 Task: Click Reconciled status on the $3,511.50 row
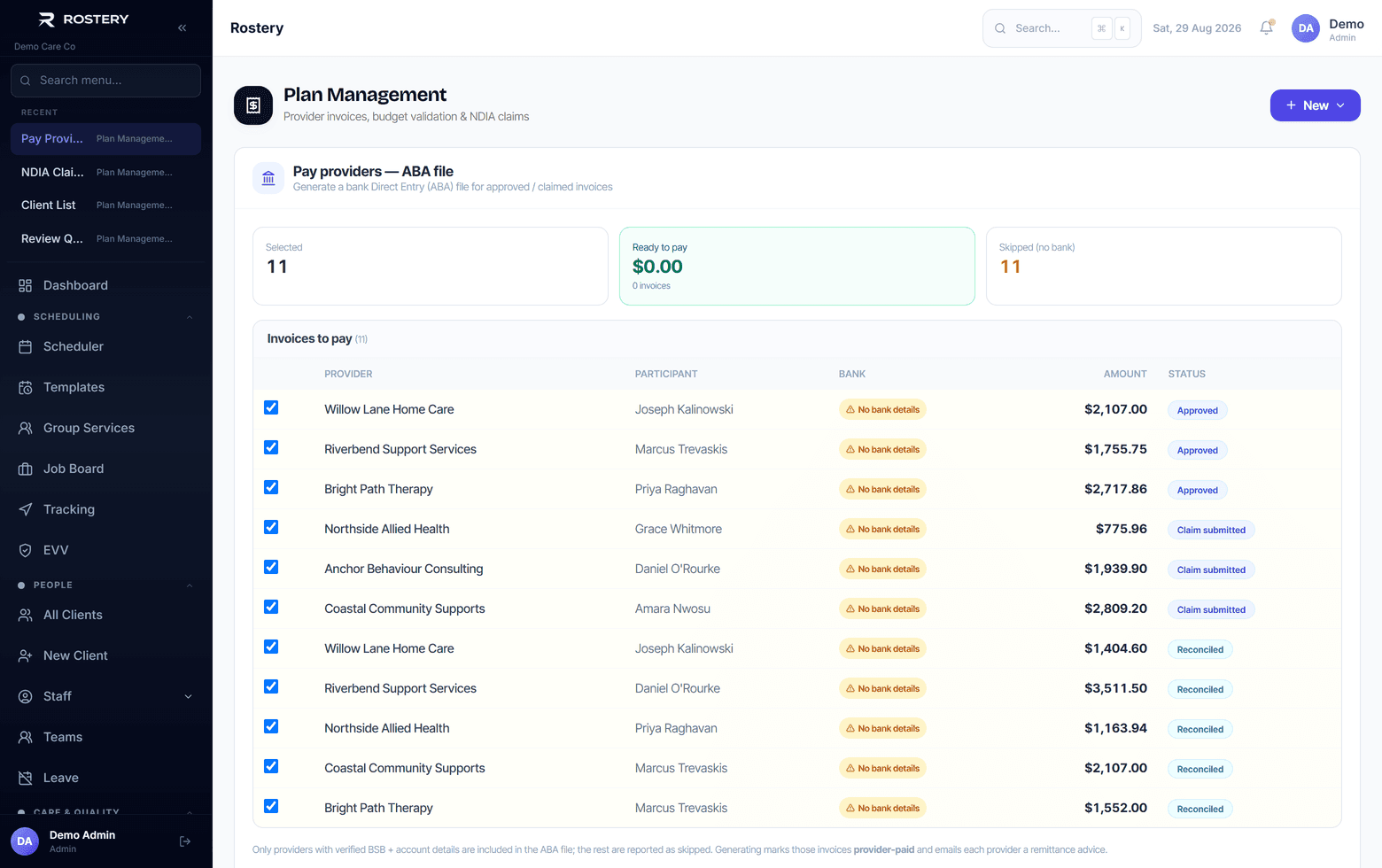coord(1200,689)
